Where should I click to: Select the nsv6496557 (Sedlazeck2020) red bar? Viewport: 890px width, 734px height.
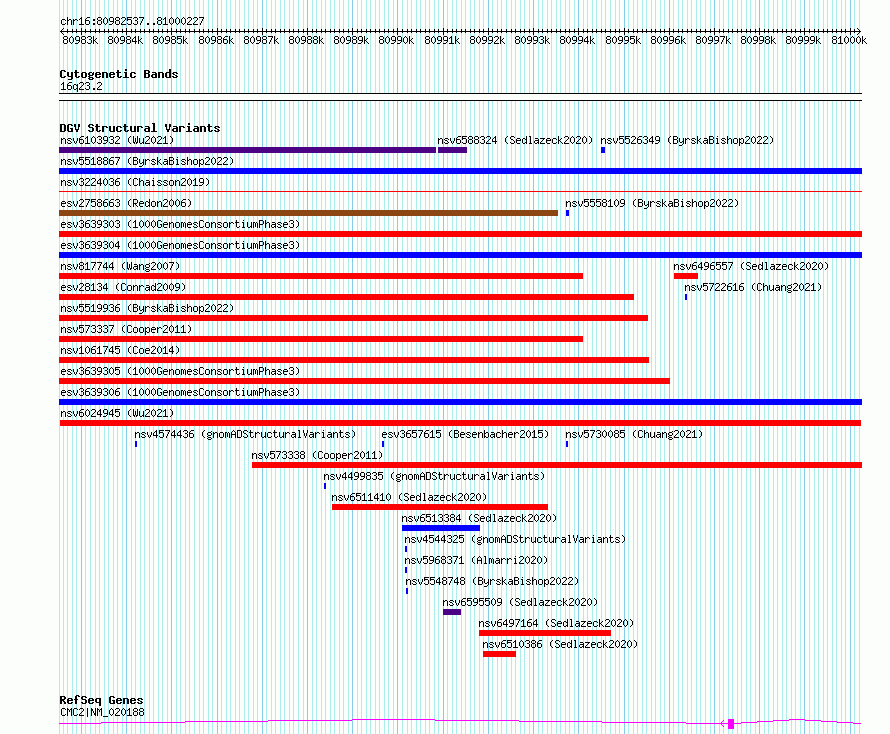[686, 276]
